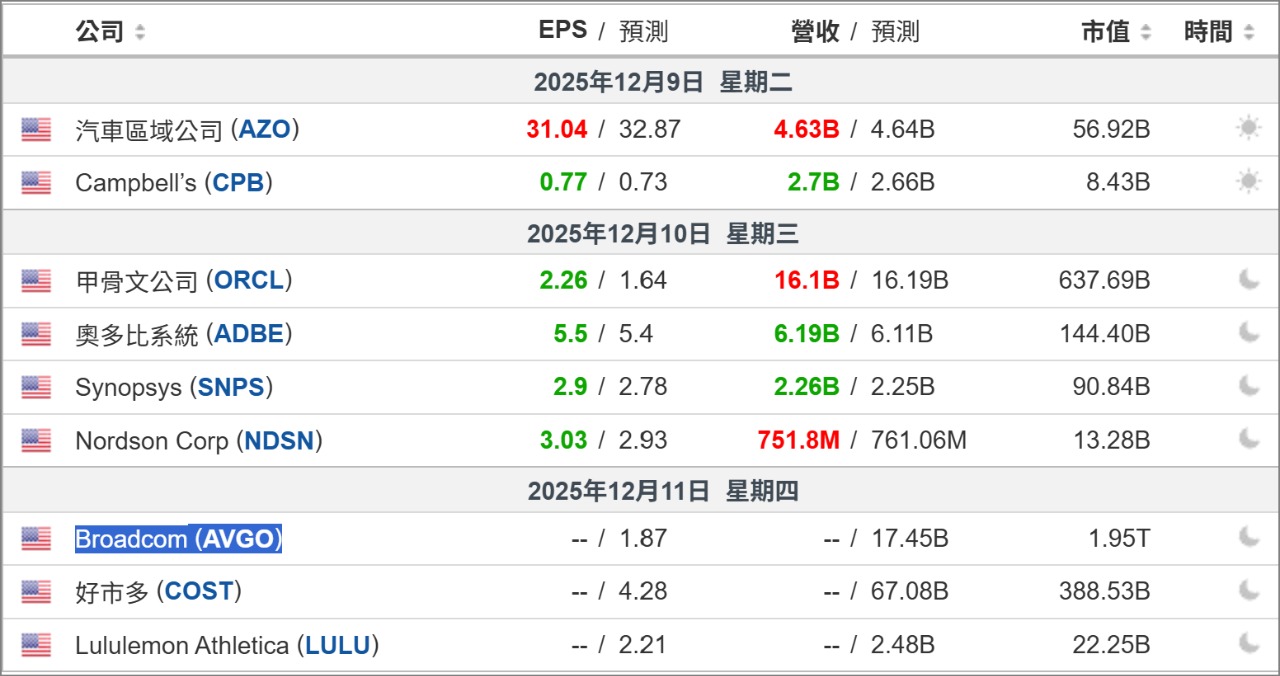Click the sun icon in the Campbell's row
This screenshot has height=676, width=1280.
(x=1248, y=182)
